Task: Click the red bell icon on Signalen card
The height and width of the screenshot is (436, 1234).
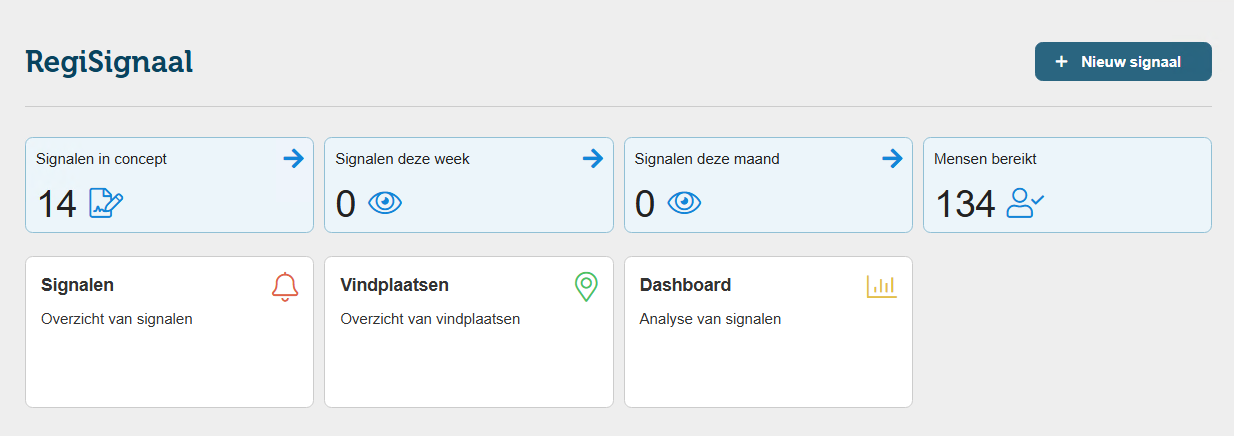Action: [285, 287]
